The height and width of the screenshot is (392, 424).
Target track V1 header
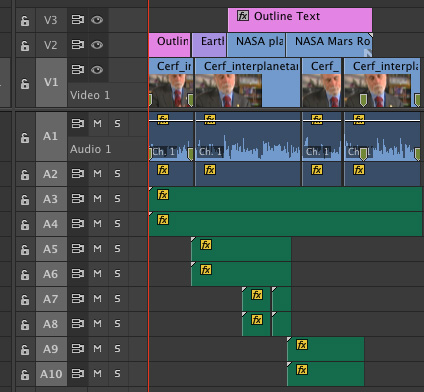[x=51, y=82]
